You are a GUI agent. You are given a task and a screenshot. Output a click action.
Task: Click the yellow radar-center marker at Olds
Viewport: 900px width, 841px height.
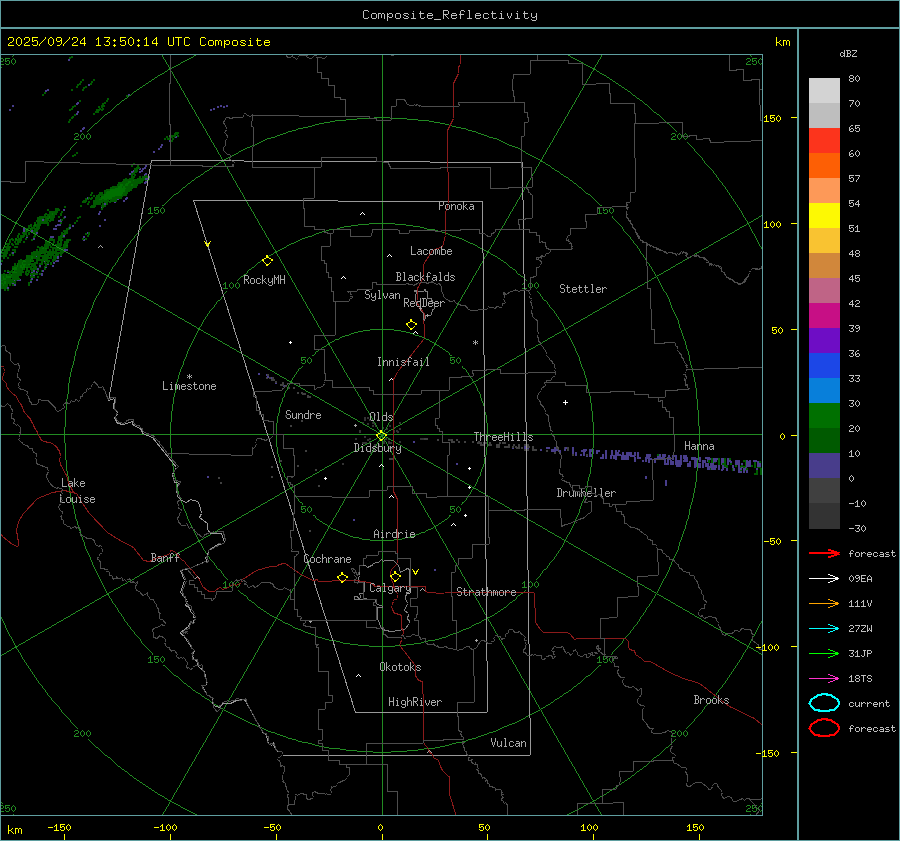pos(381,435)
